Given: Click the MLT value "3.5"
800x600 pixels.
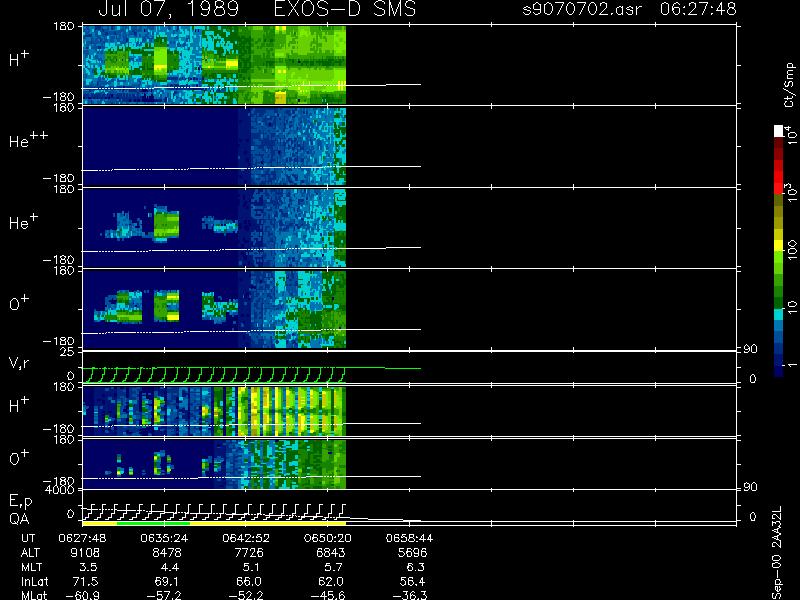Looking at the screenshot, I should click(88, 567).
